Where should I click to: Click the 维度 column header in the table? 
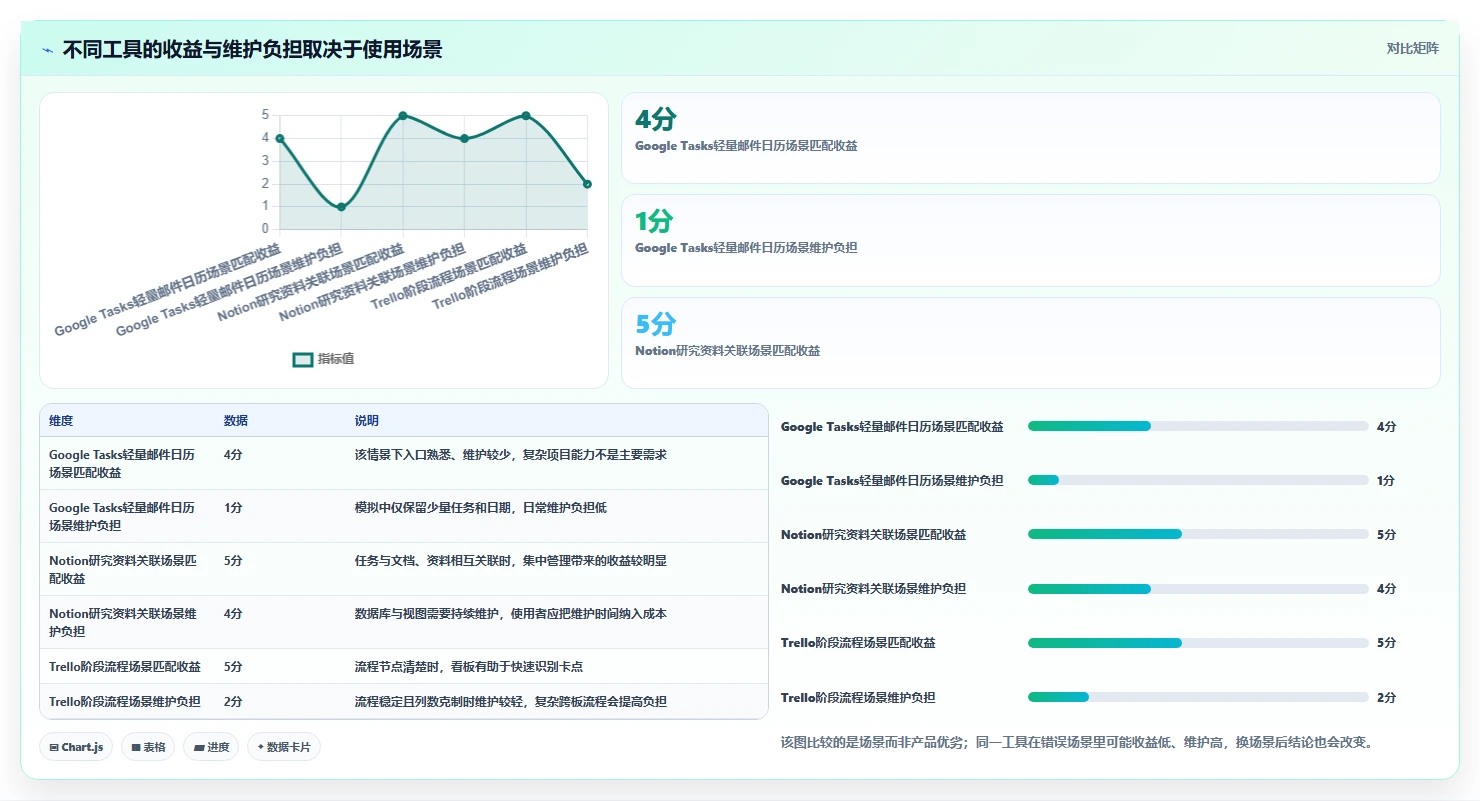point(61,421)
